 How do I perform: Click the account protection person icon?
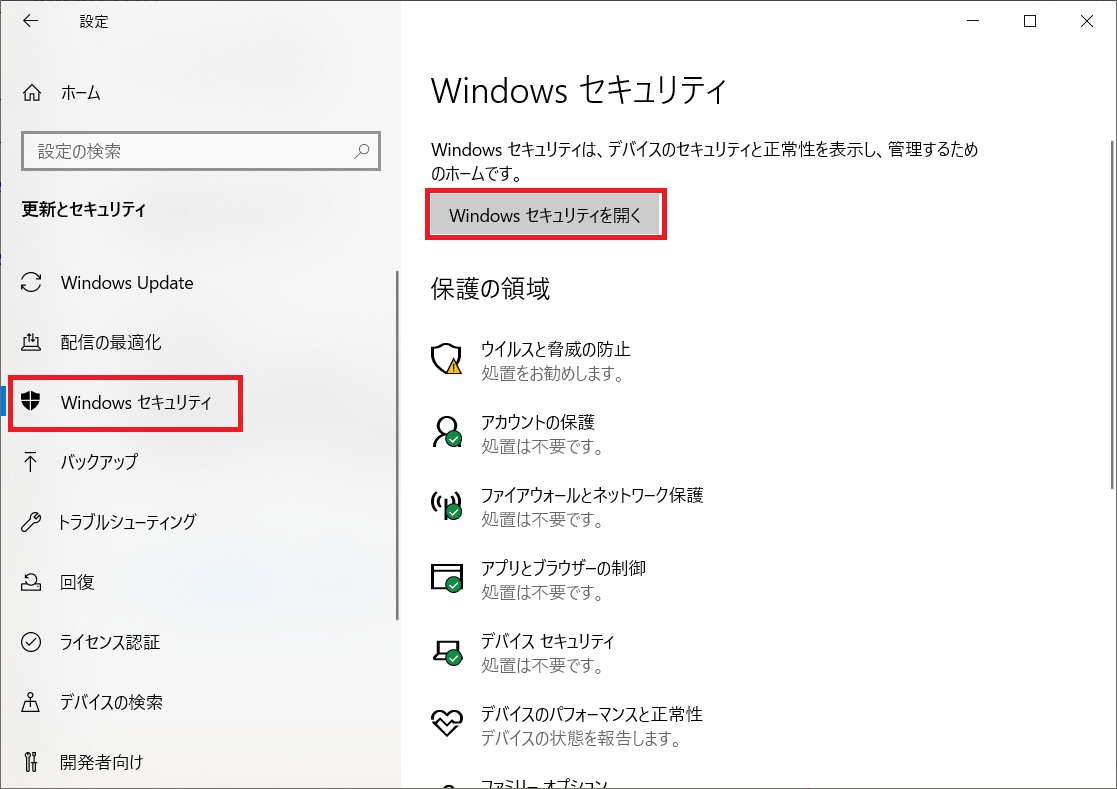tap(447, 432)
